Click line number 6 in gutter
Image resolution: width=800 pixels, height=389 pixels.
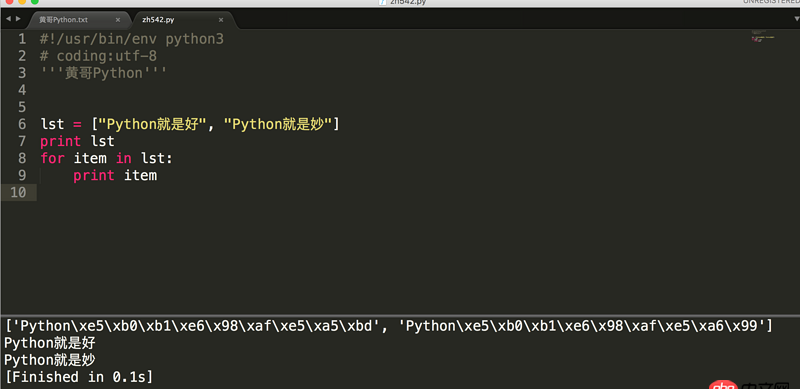click(x=21, y=124)
